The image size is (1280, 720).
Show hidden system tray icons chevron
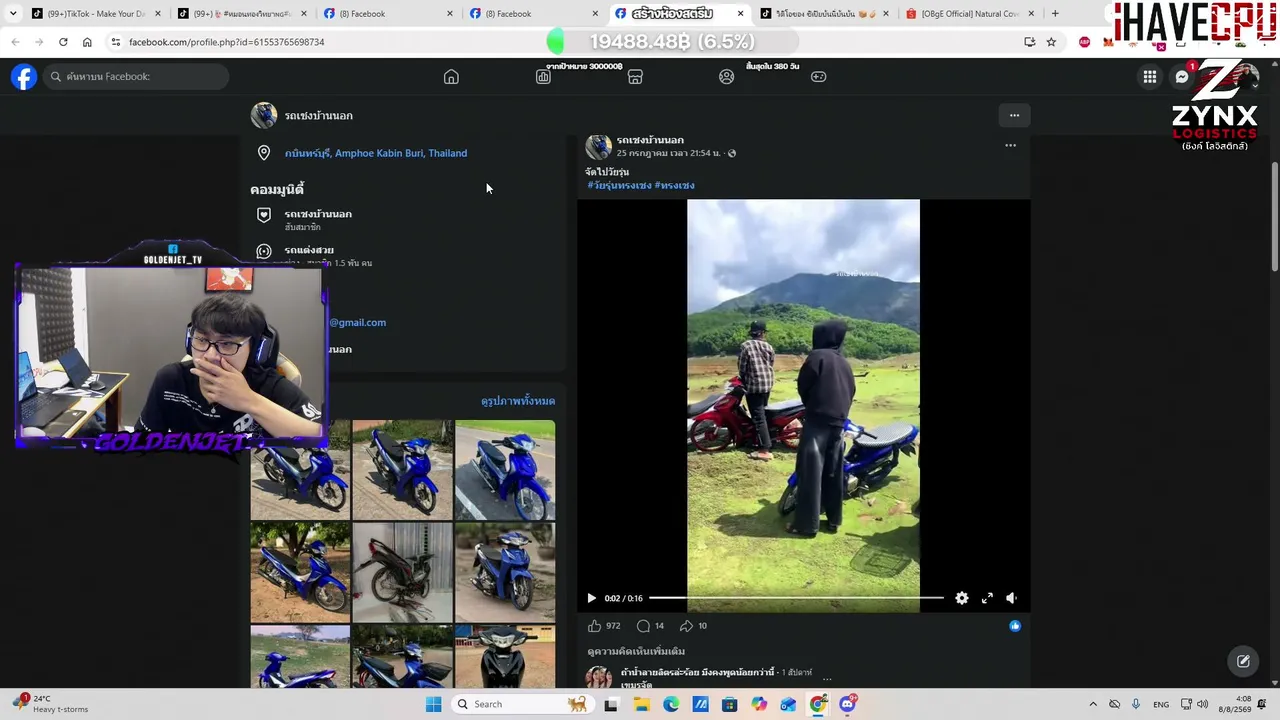(1093, 704)
